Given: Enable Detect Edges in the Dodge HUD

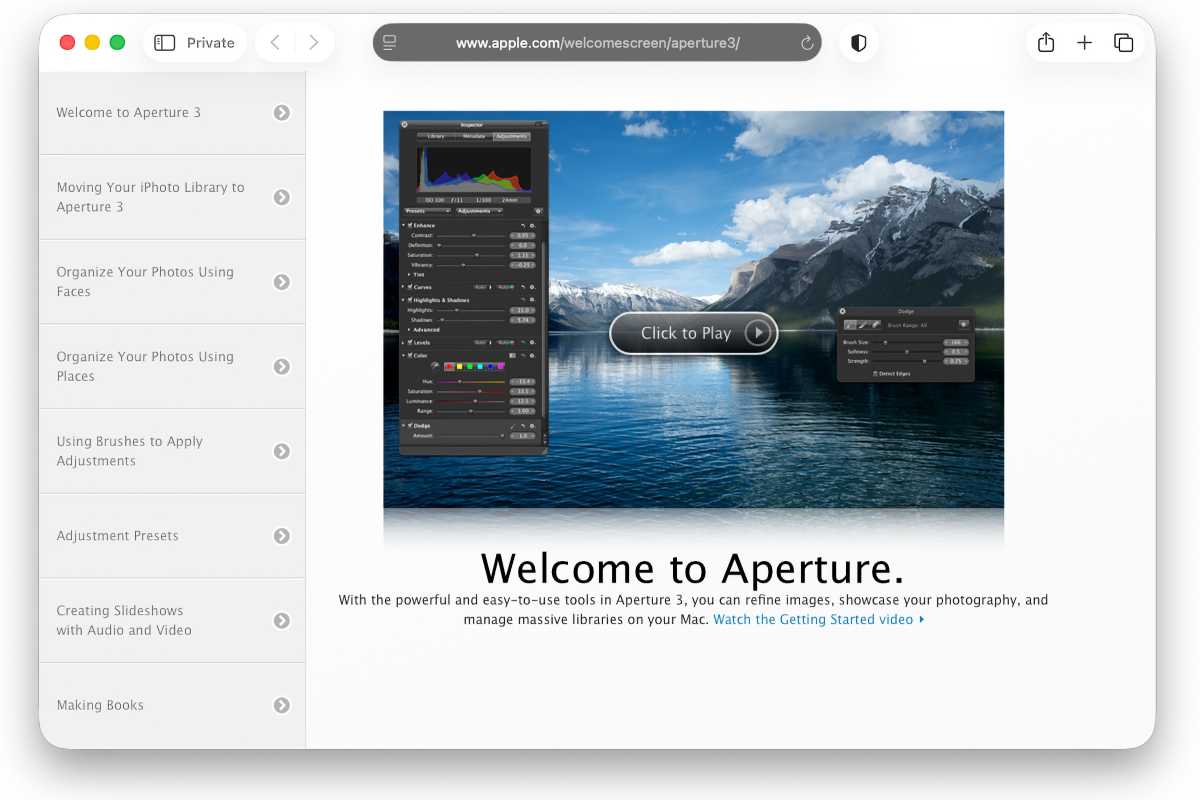Looking at the screenshot, I should pos(874,374).
